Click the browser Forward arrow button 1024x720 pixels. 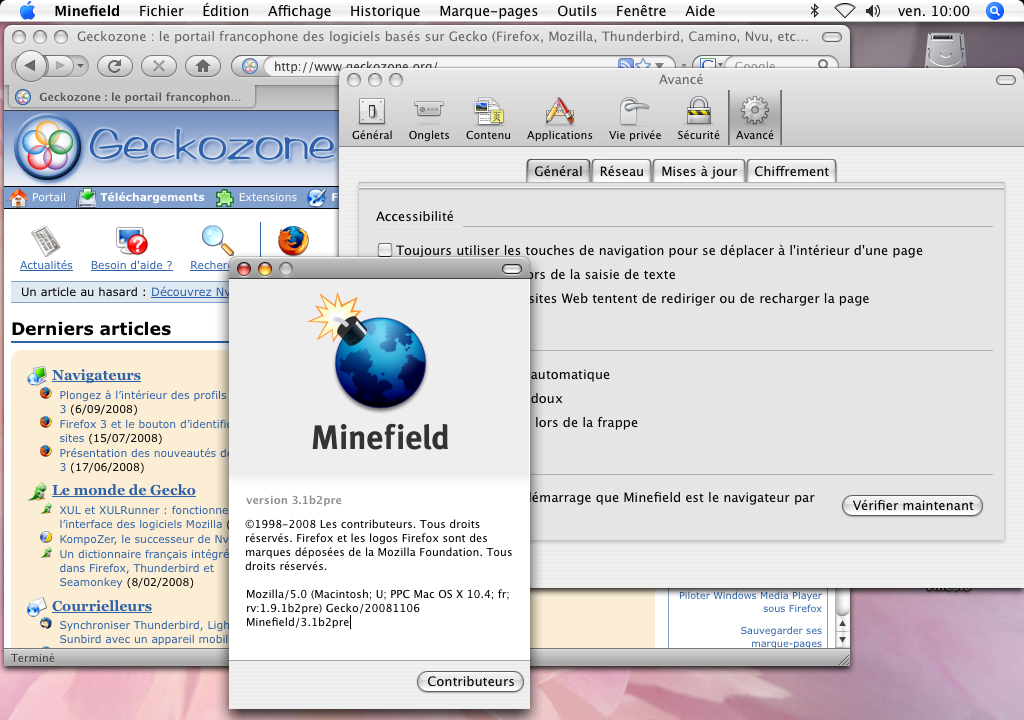[61, 65]
